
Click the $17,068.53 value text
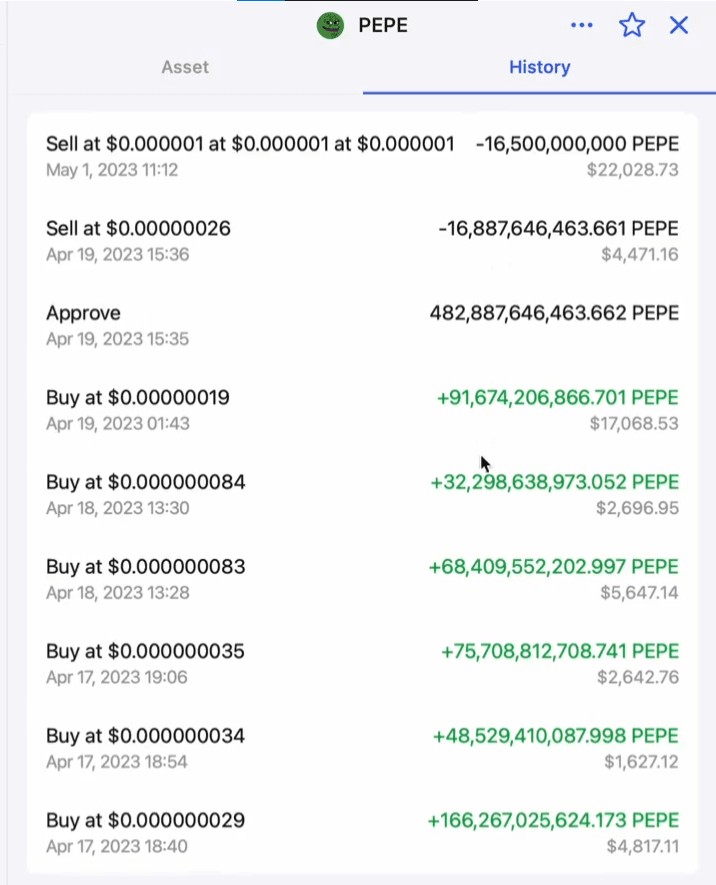click(x=634, y=423)
